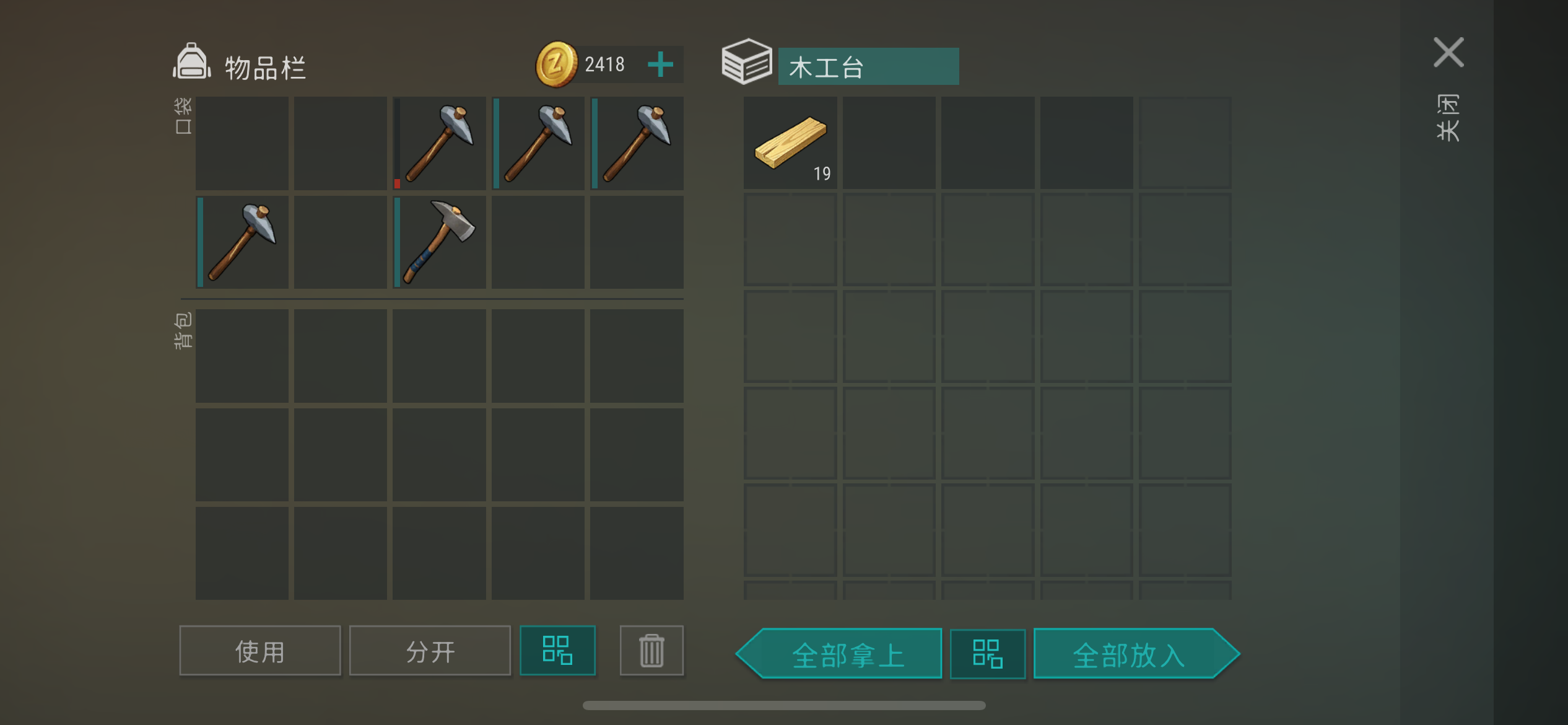Select the hatchet with blue-wrapped handle
1568x725 pixels.
pyautogui.click(x=439, y=242)
